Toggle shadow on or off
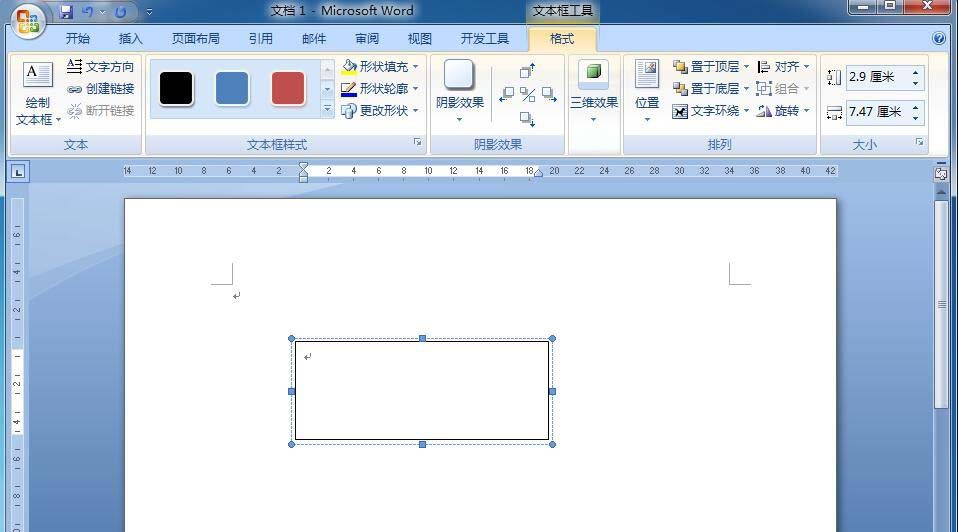This screenshot has height=532, width=958. click(528, 95)
